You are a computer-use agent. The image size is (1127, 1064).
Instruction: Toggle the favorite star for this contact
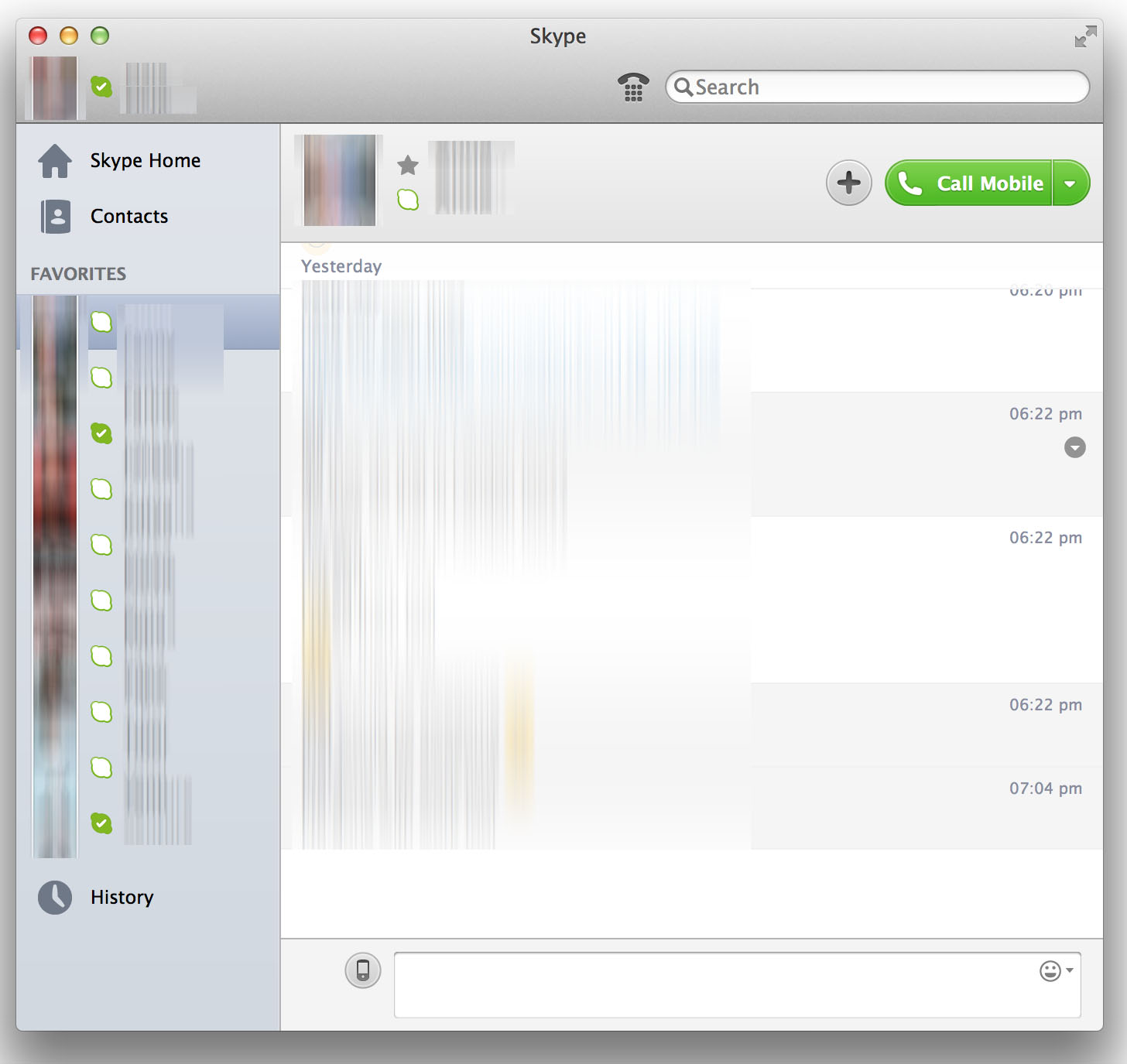click(x=408, y=164)
